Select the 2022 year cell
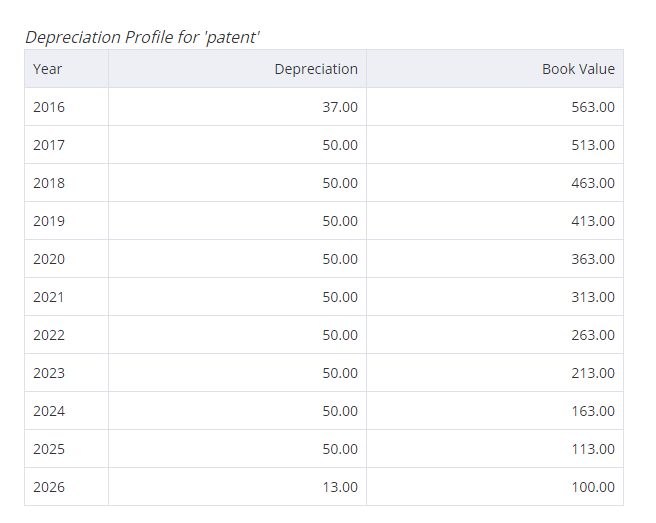The image size is (656, 523). pyautogui.click(x=67, y=335)
